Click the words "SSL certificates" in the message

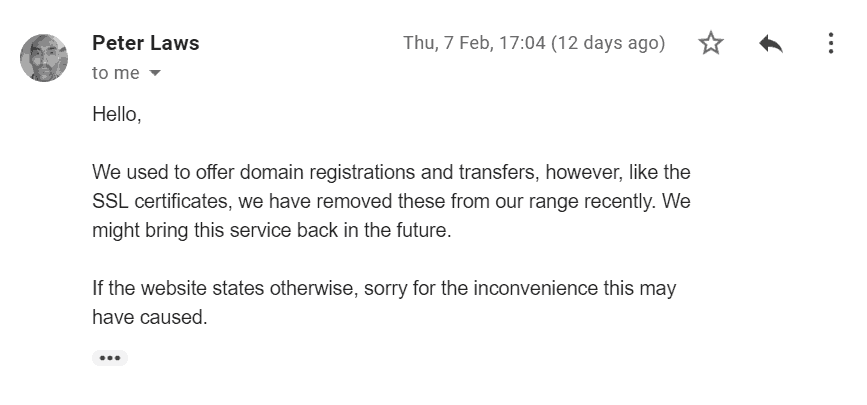tap(160, 201)
